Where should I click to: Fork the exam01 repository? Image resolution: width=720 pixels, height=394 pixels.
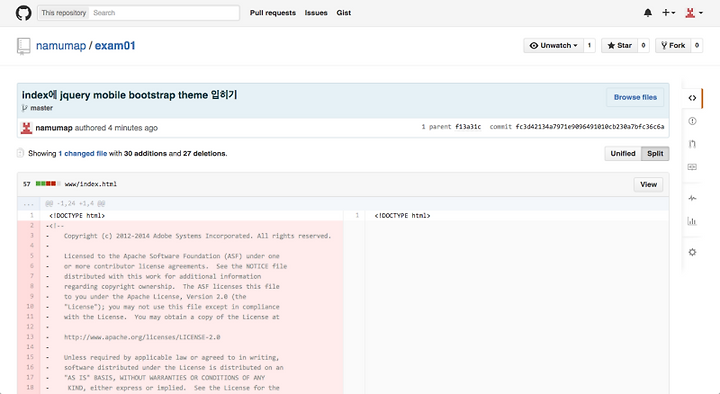pyautogui.click(x=673, y=45)
